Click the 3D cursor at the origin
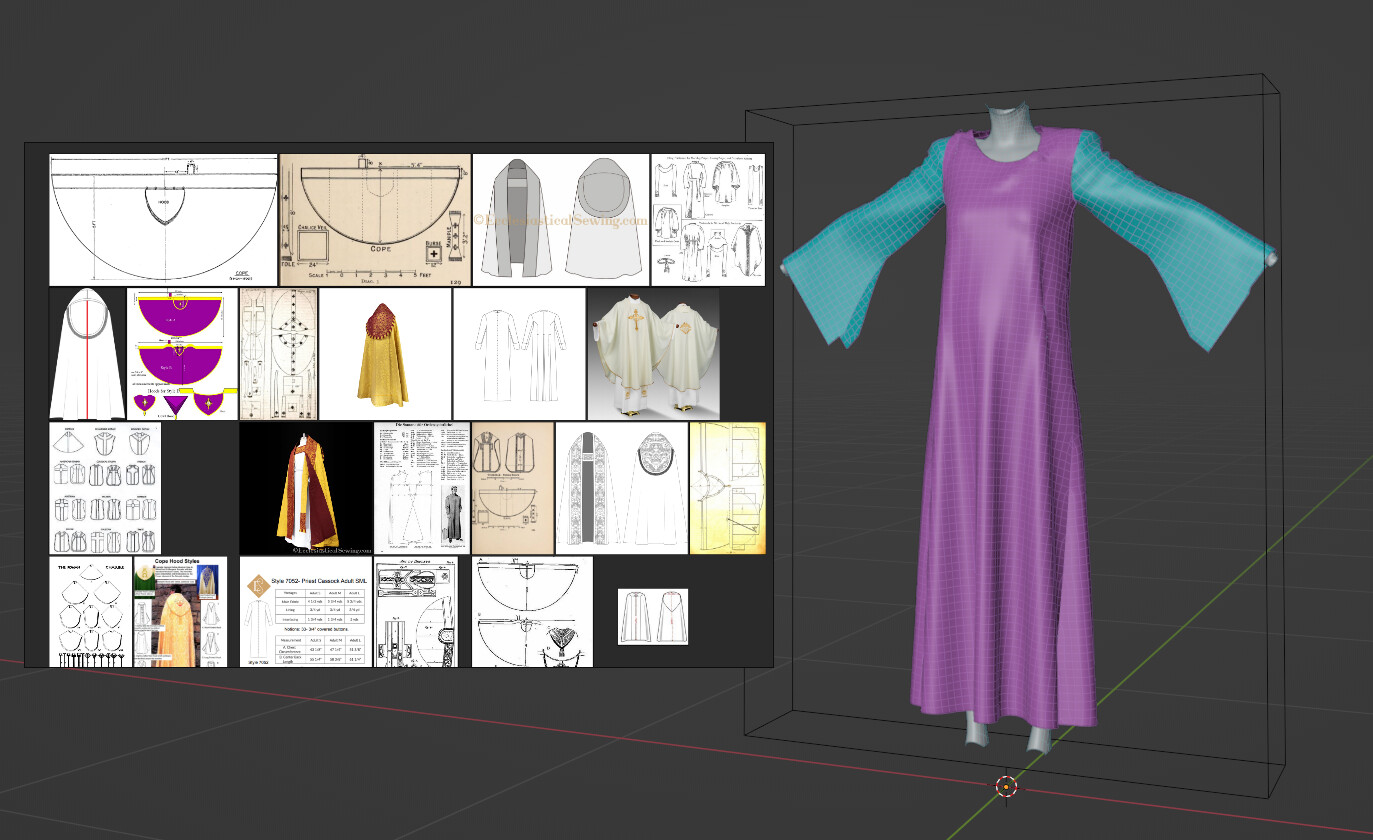Screen dimensions: 1373x840 click(x=1006, y=786)
